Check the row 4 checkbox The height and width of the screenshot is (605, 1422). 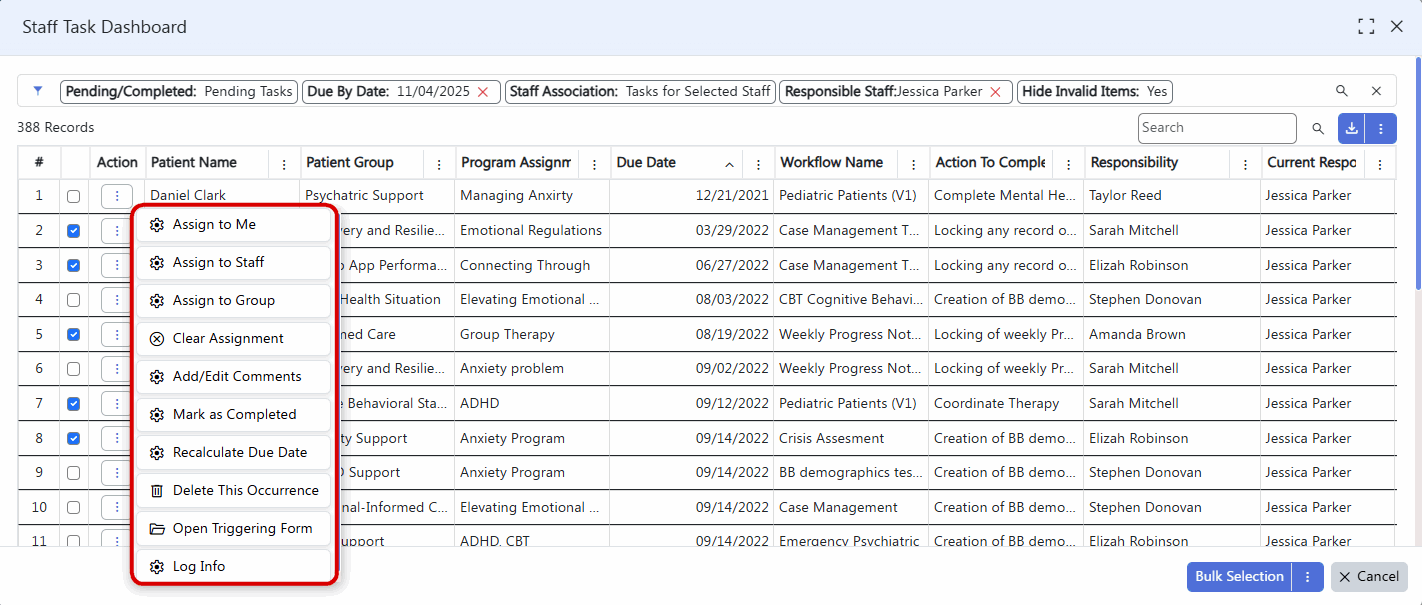coord(73,300)
